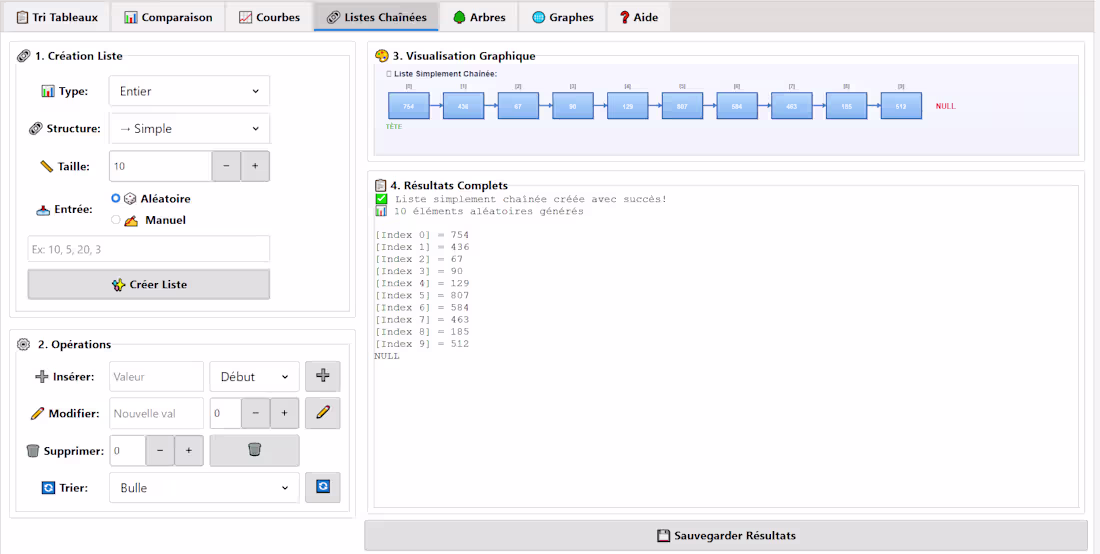The height and width of the screenshot is (554, 1100).
Task: Click the green TÊTE label
Action: pyautogui.click(x=394, y=127)
